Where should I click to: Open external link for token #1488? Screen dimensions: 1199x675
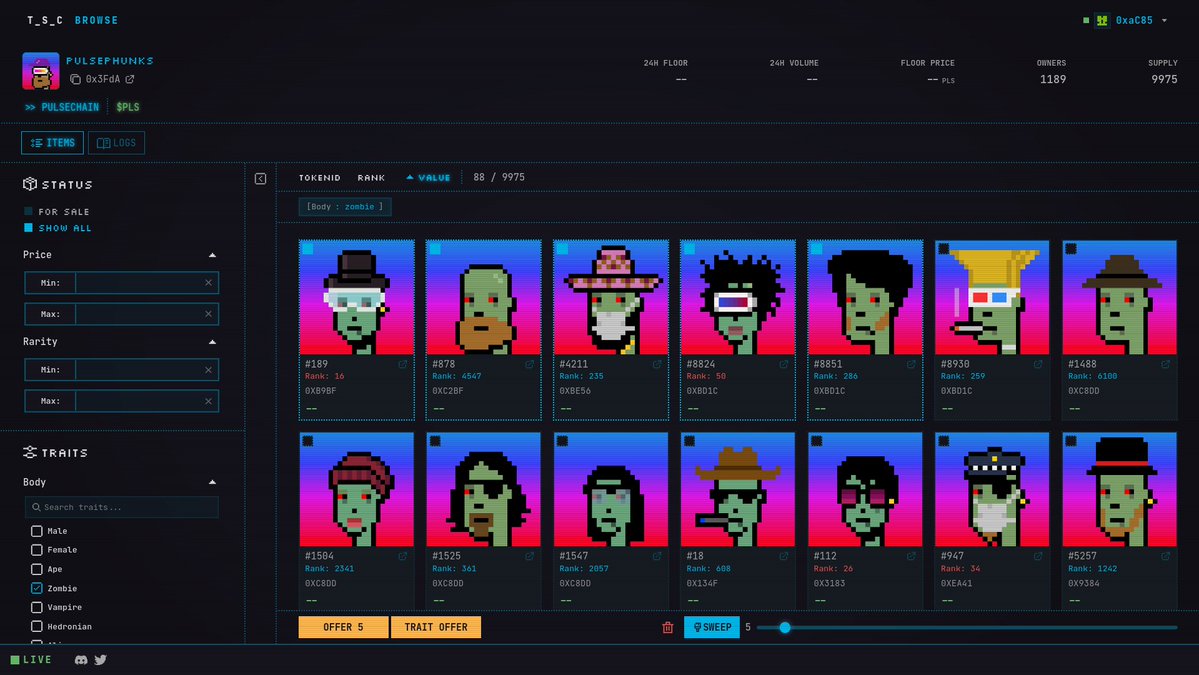pyautogui.click(x=1165, y=365)
